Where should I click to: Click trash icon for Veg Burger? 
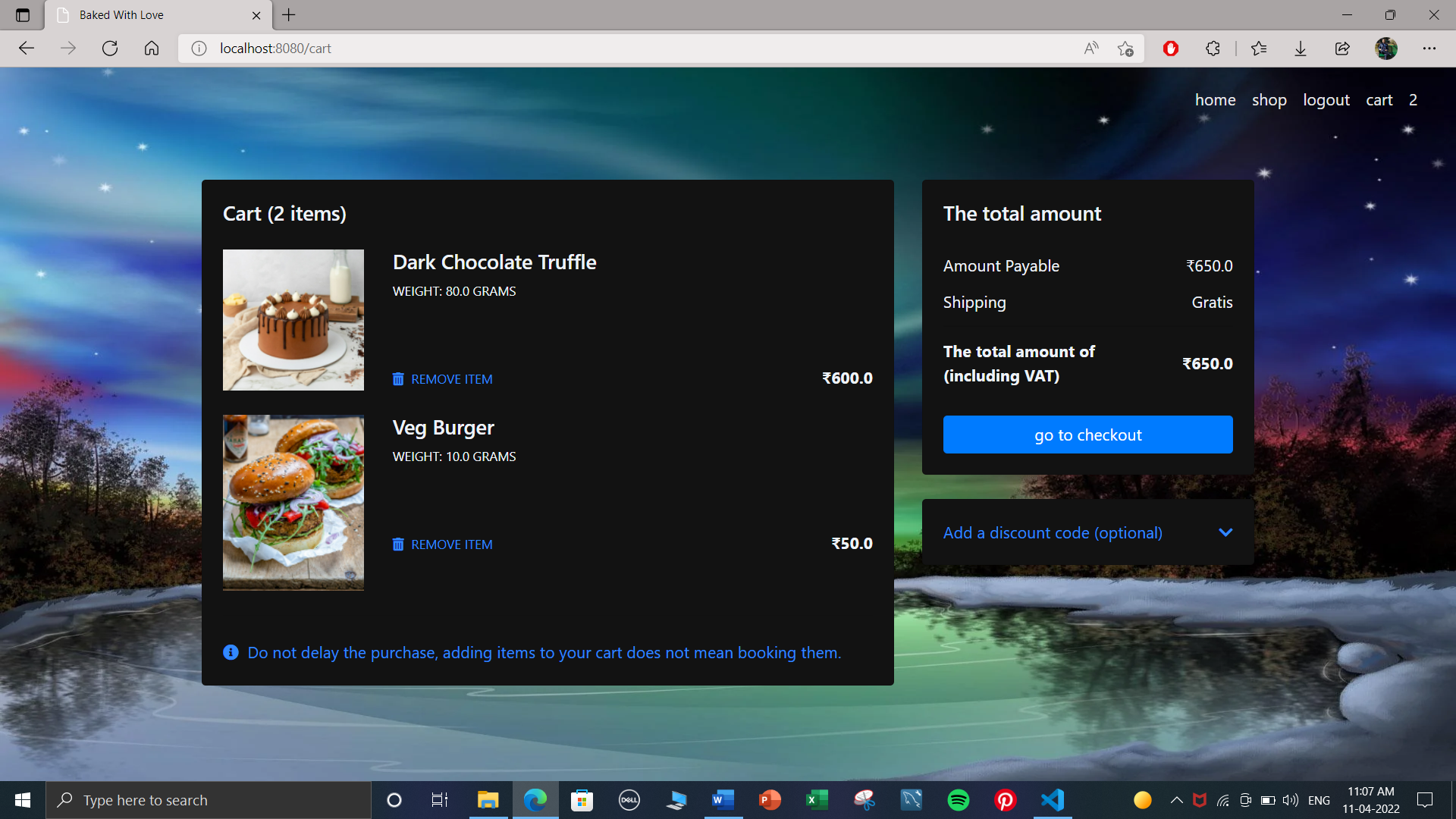click(398, 544)
